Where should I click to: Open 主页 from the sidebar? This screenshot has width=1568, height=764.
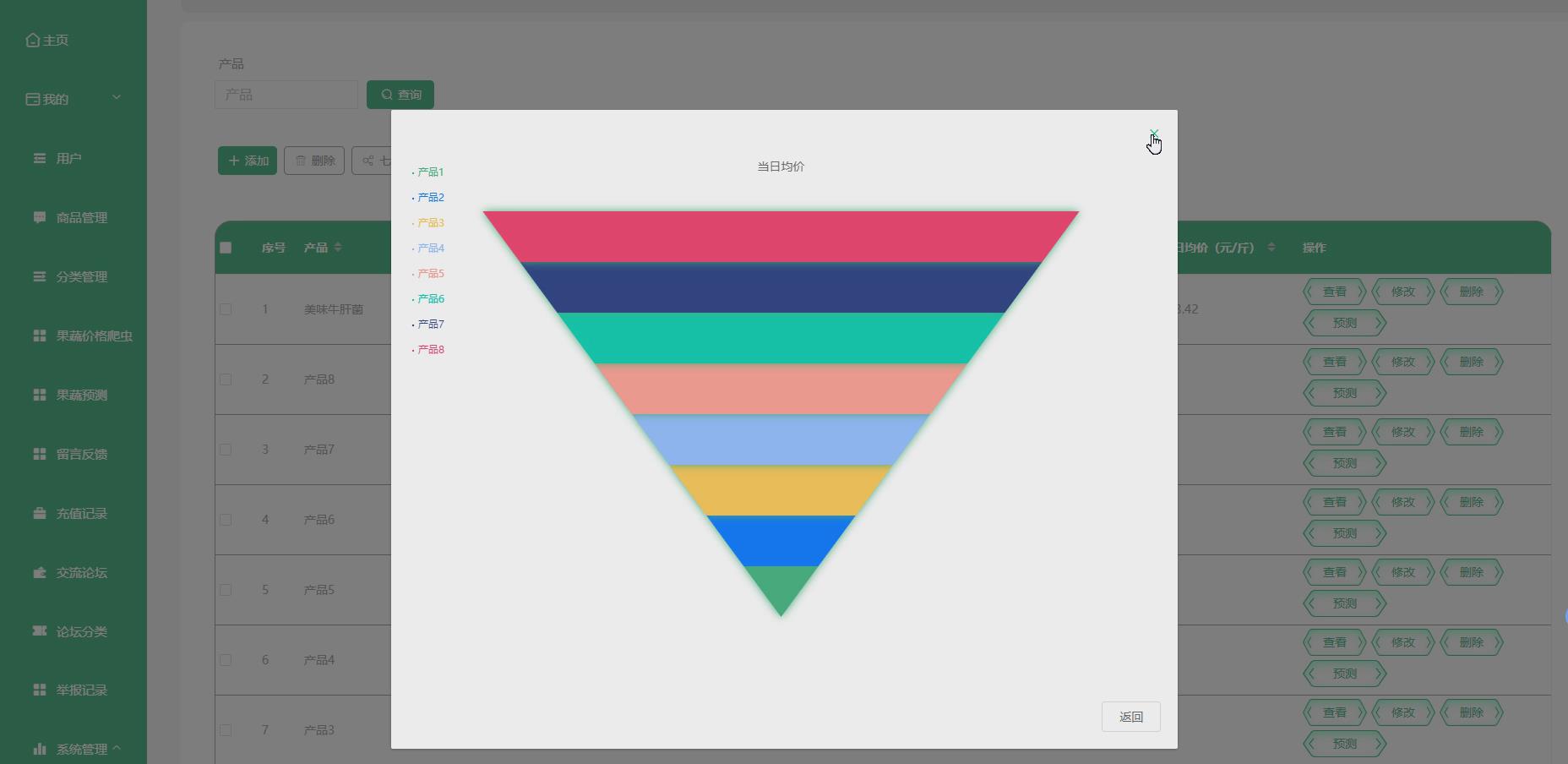click(56, 40)
